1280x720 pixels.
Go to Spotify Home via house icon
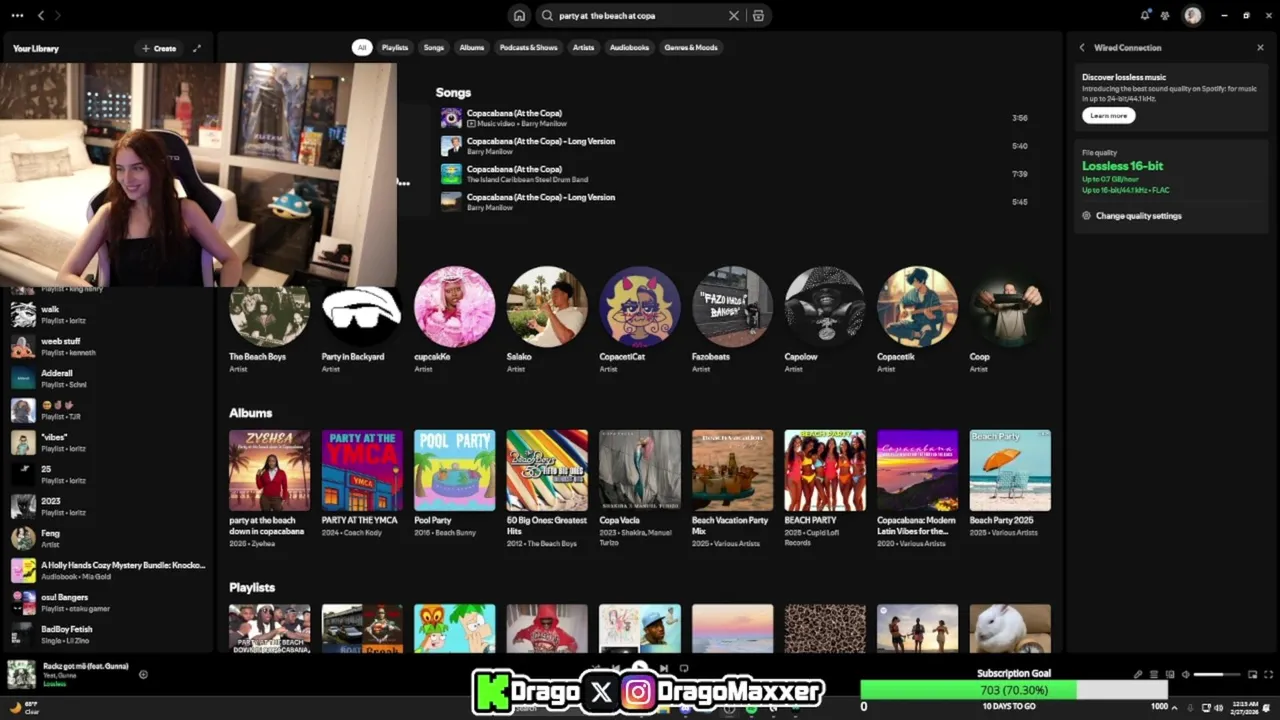click(519, 16)
